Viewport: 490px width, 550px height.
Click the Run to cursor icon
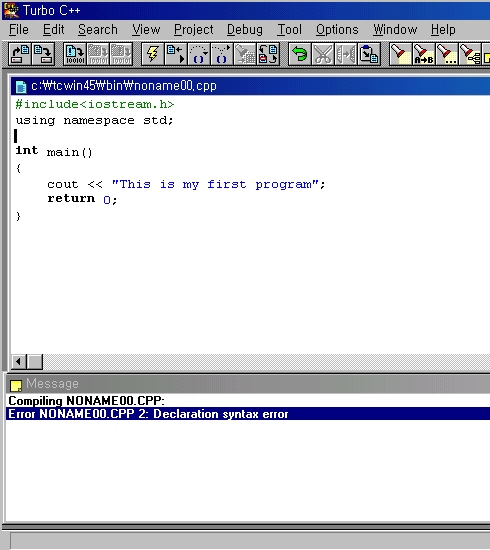click(175, 55)
